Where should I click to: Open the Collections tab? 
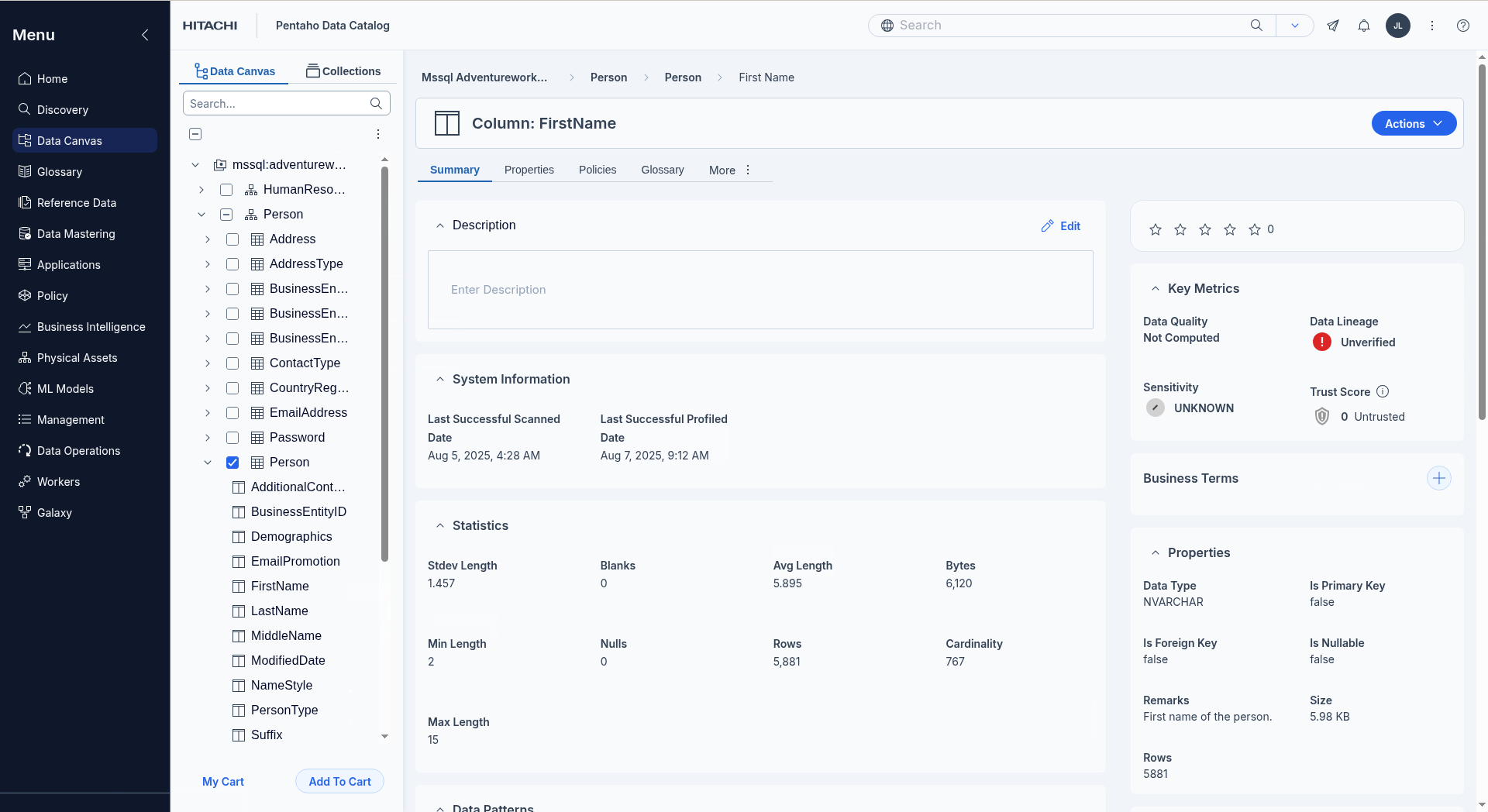click(343, 71)
